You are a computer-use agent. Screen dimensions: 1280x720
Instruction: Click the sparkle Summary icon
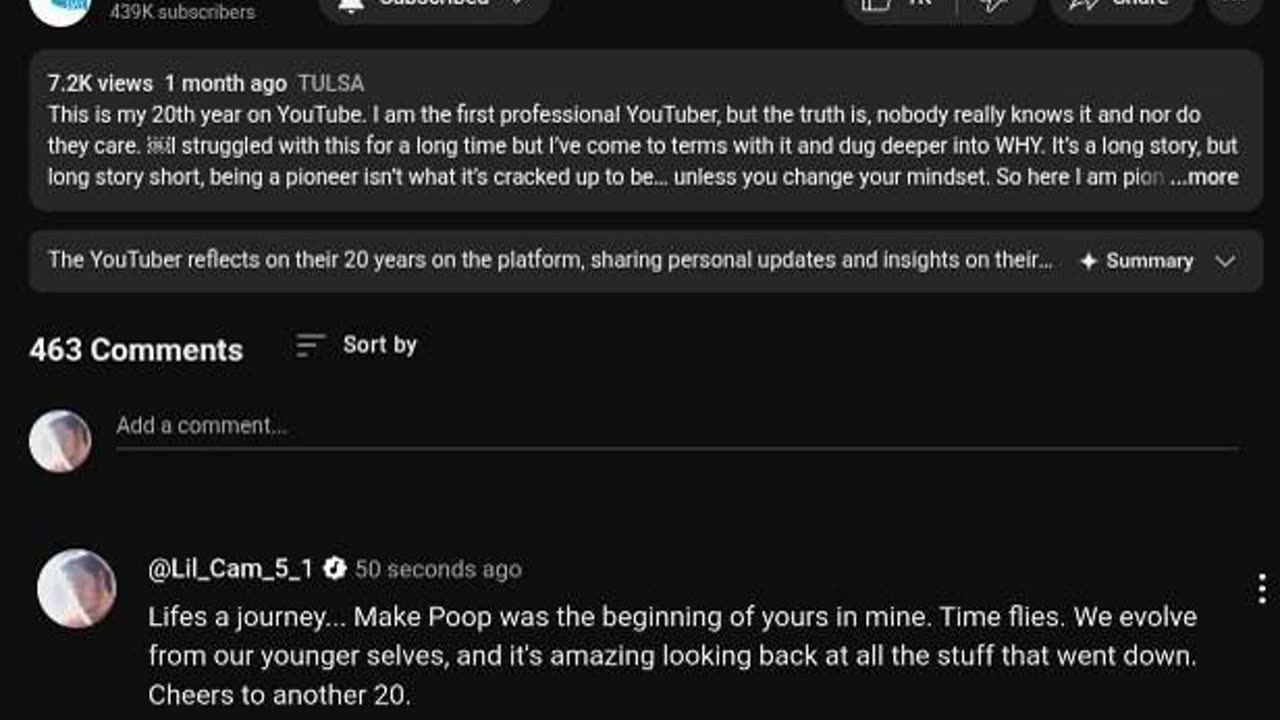click(1089, 261)
